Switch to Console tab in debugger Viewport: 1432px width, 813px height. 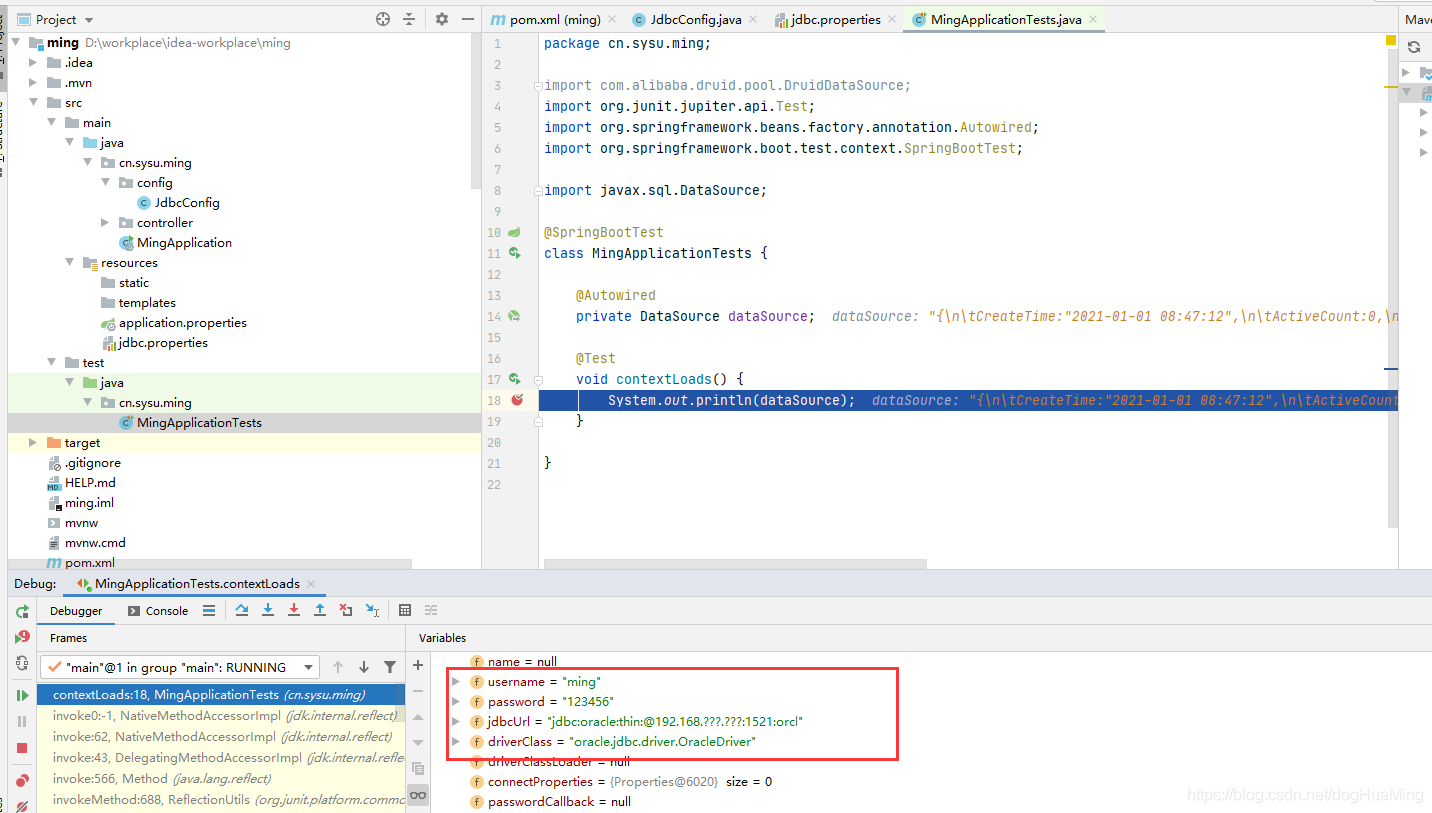pos(157,611)
